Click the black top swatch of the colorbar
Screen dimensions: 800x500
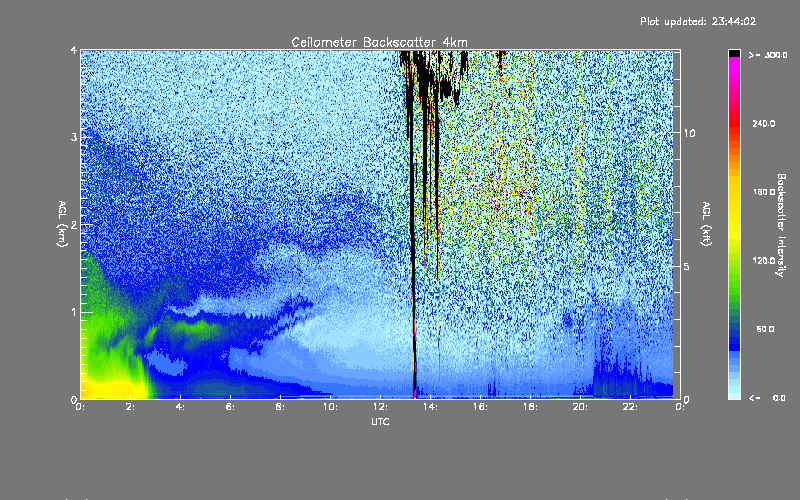(x=734, y=53)
